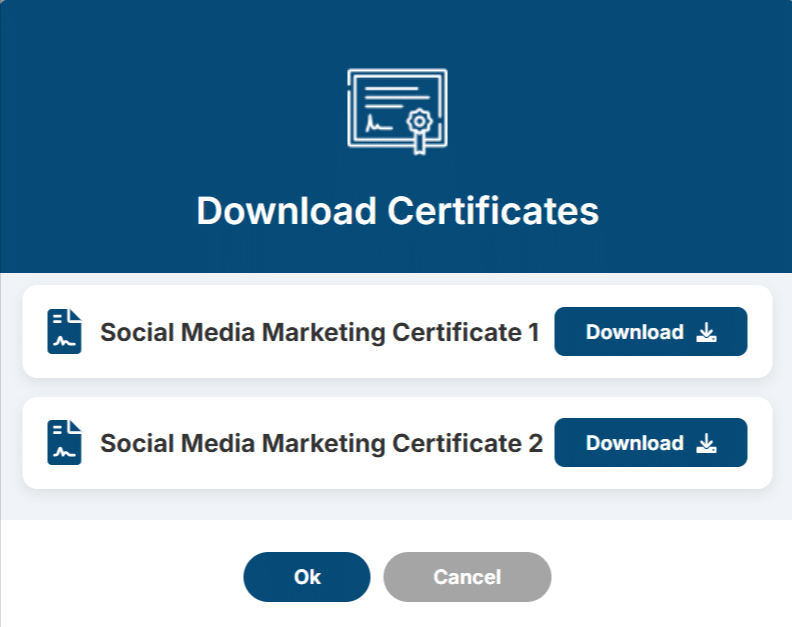The image size is (792, 627).
Task: Click the word Download in the second button
Action: [x=634, y=443]
